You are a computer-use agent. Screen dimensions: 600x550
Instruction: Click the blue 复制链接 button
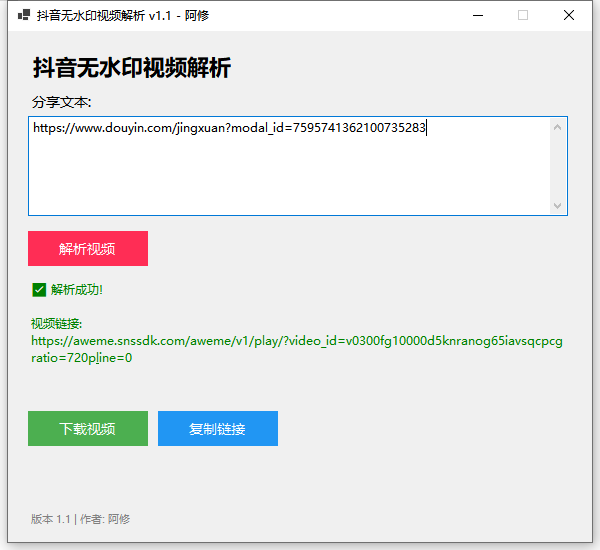(218, 428)
